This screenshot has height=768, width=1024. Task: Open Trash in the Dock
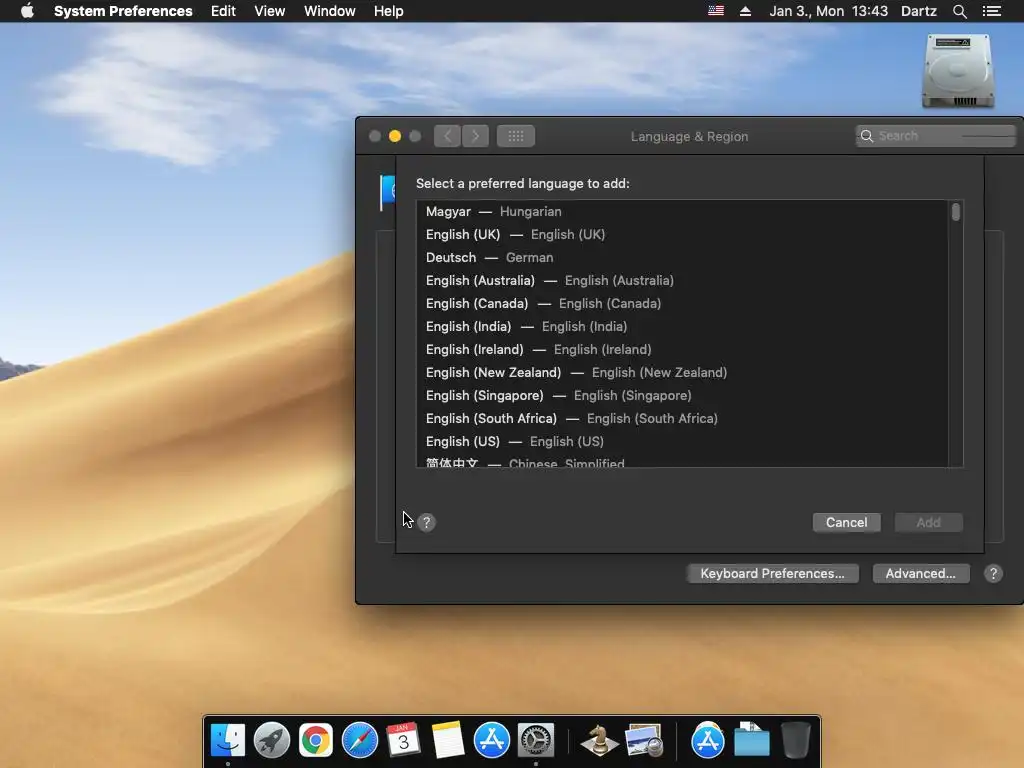coord(795,740)
